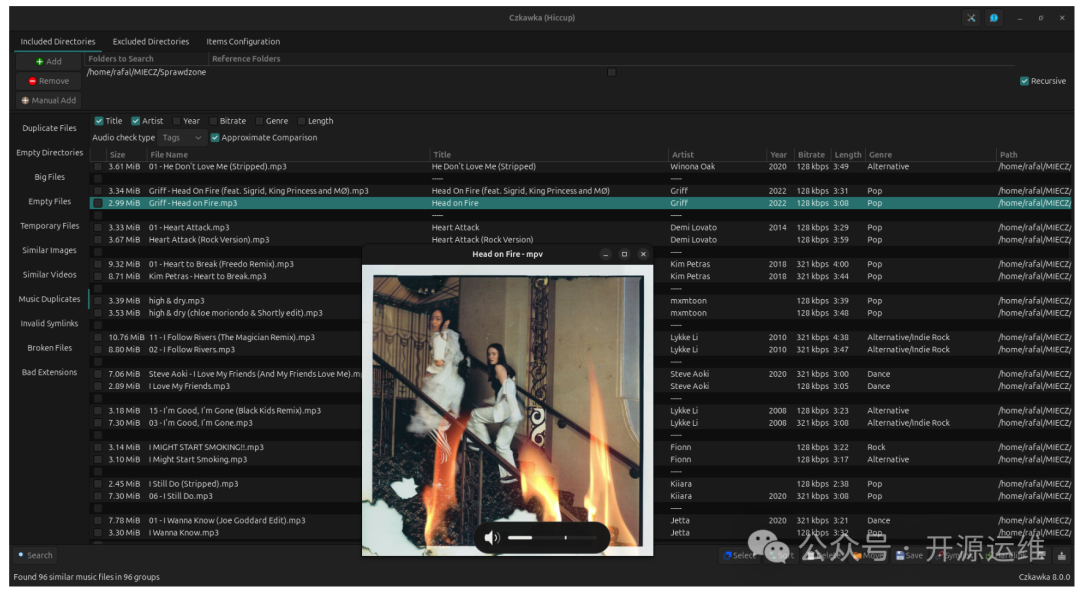The image size is (1080, 592).
Task: Select Broken Files in sidebar
Action: [x=50, y=348]
